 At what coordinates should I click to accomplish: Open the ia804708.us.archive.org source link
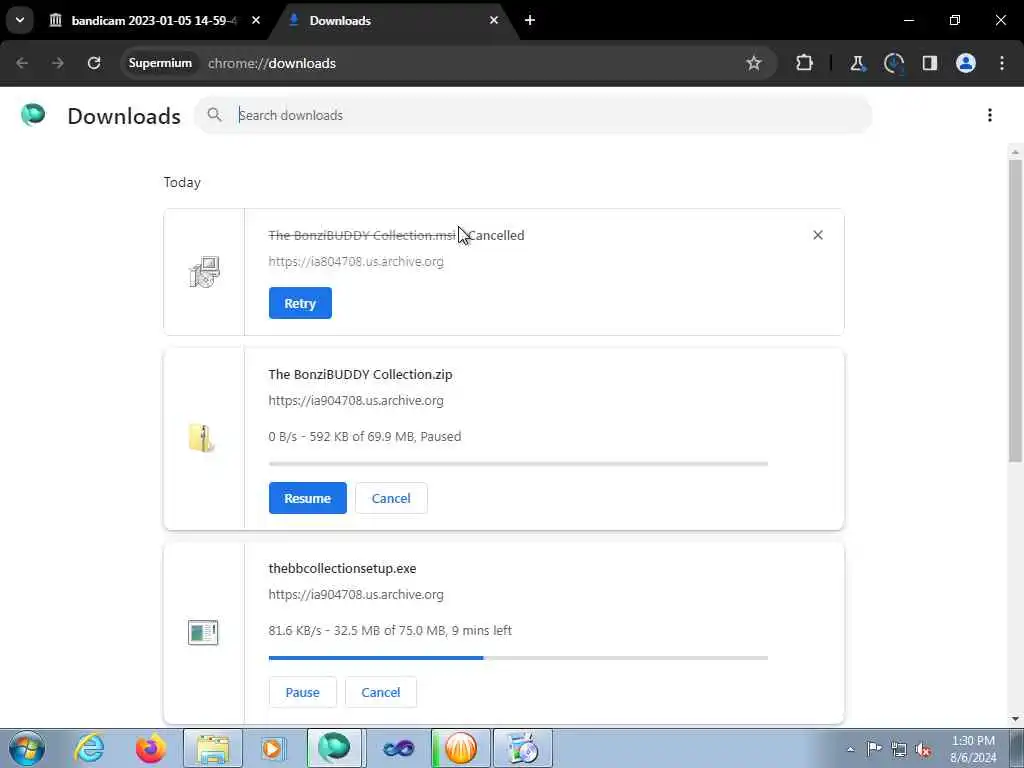(356, 261)
